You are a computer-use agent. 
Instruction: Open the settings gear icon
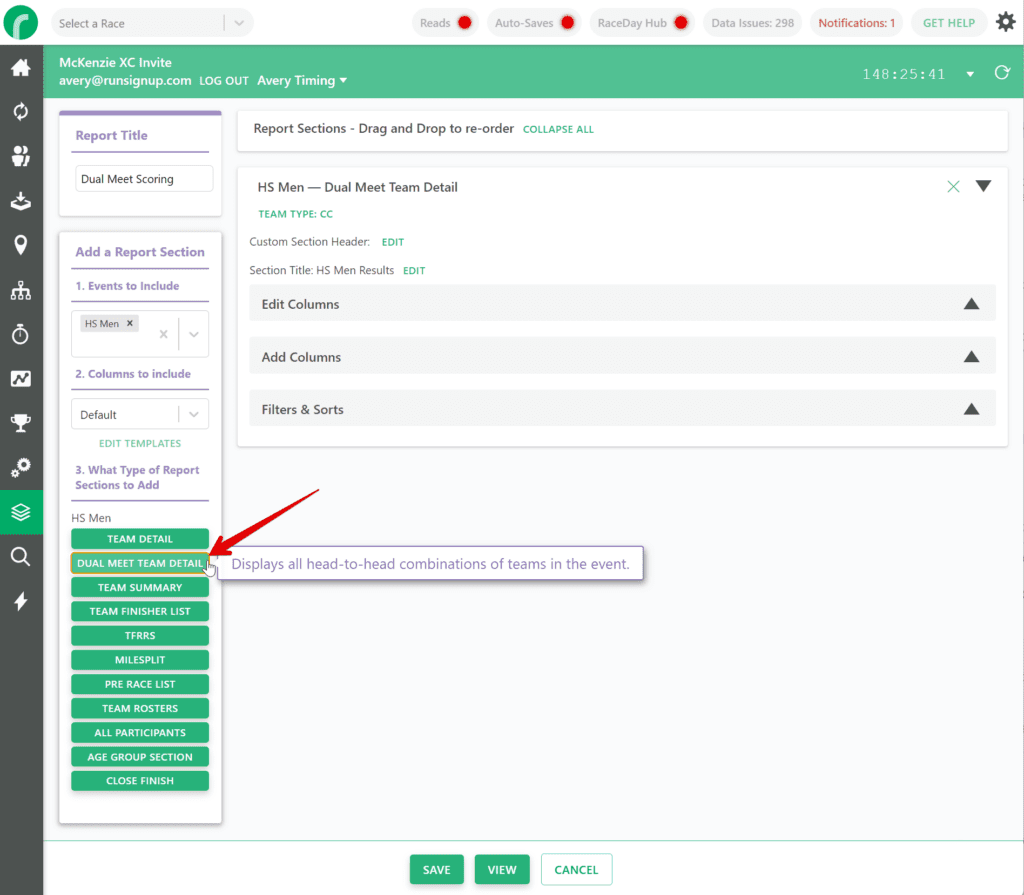(x=1006, y=22)
